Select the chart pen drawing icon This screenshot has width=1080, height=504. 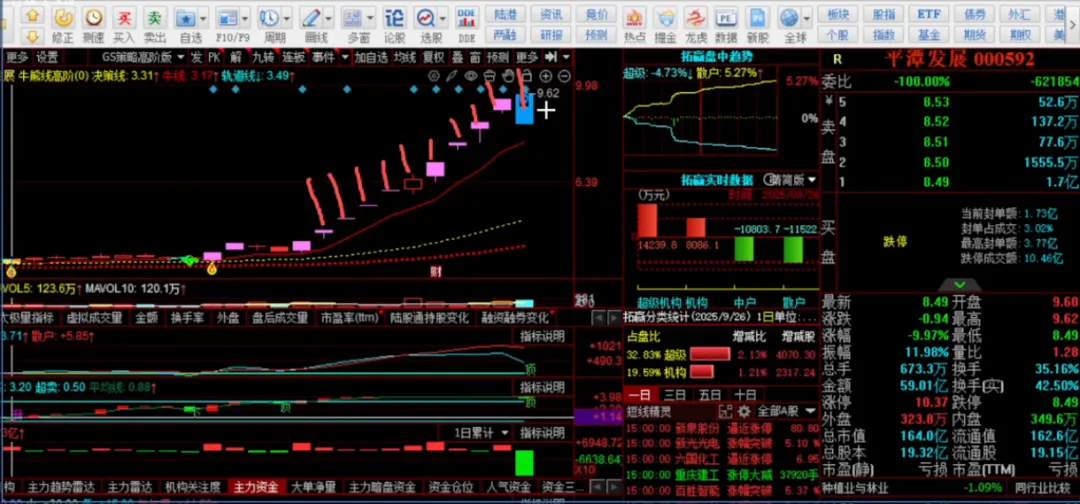point(452,75)
